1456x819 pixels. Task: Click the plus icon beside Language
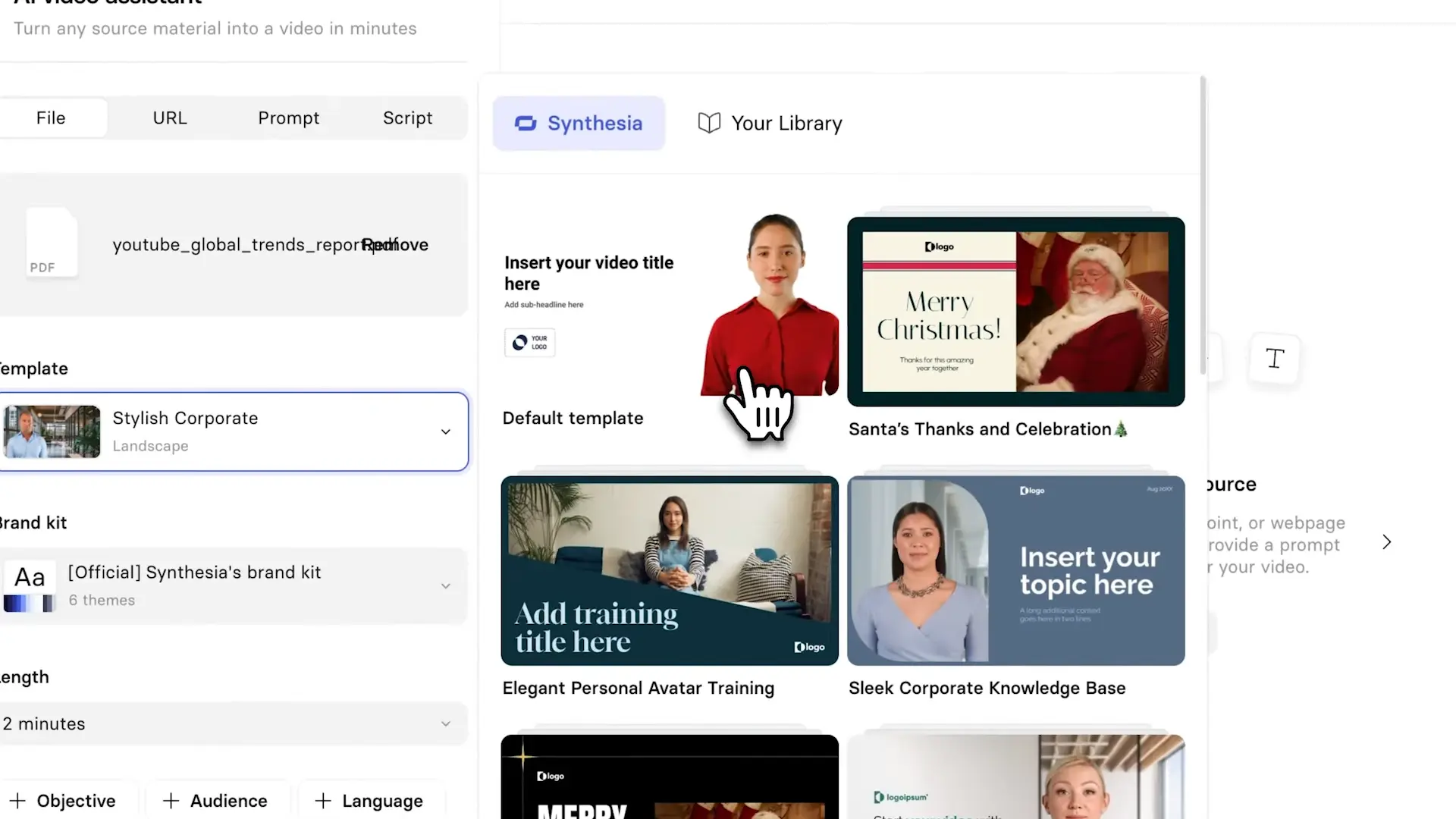(x=323, y=801)
